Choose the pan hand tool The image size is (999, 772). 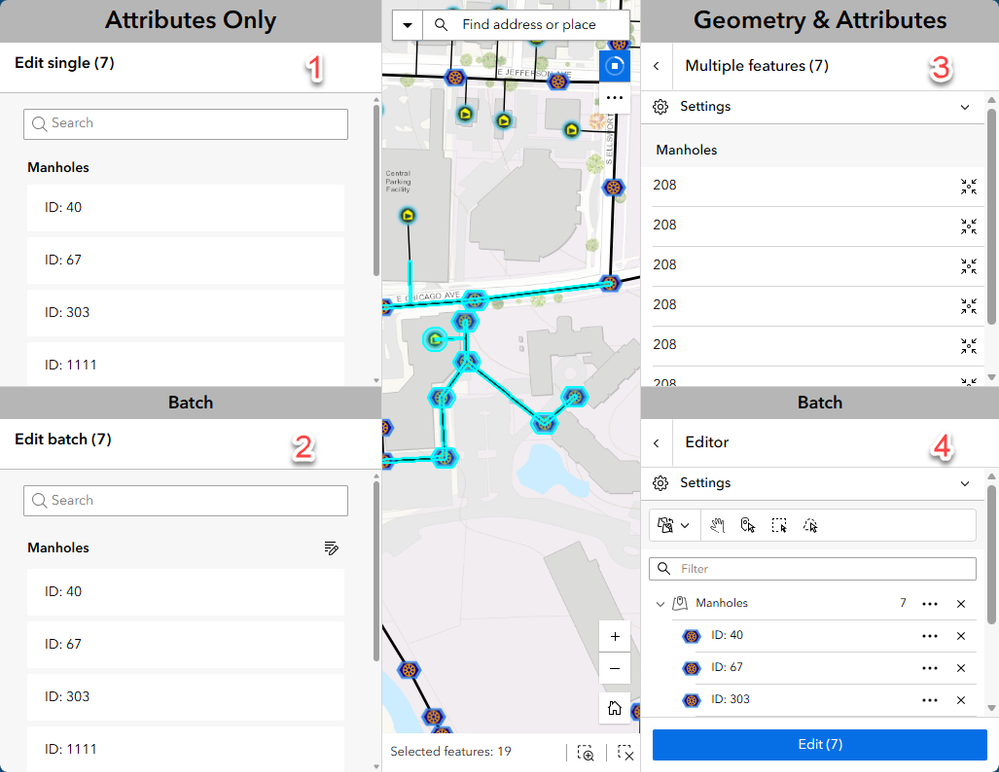click(717, 525)
